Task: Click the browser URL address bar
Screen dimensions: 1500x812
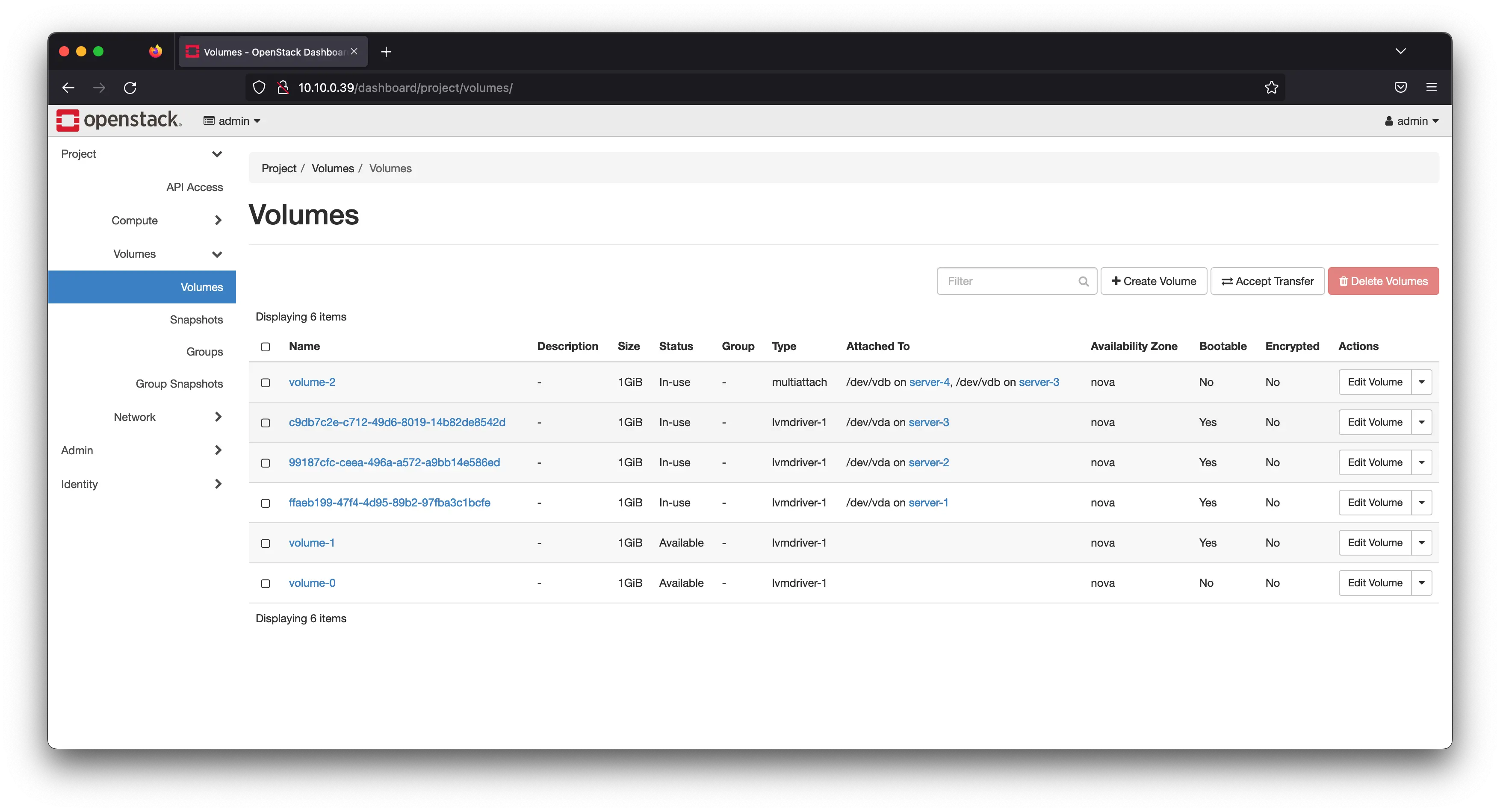Action: [x=766, y=87]
